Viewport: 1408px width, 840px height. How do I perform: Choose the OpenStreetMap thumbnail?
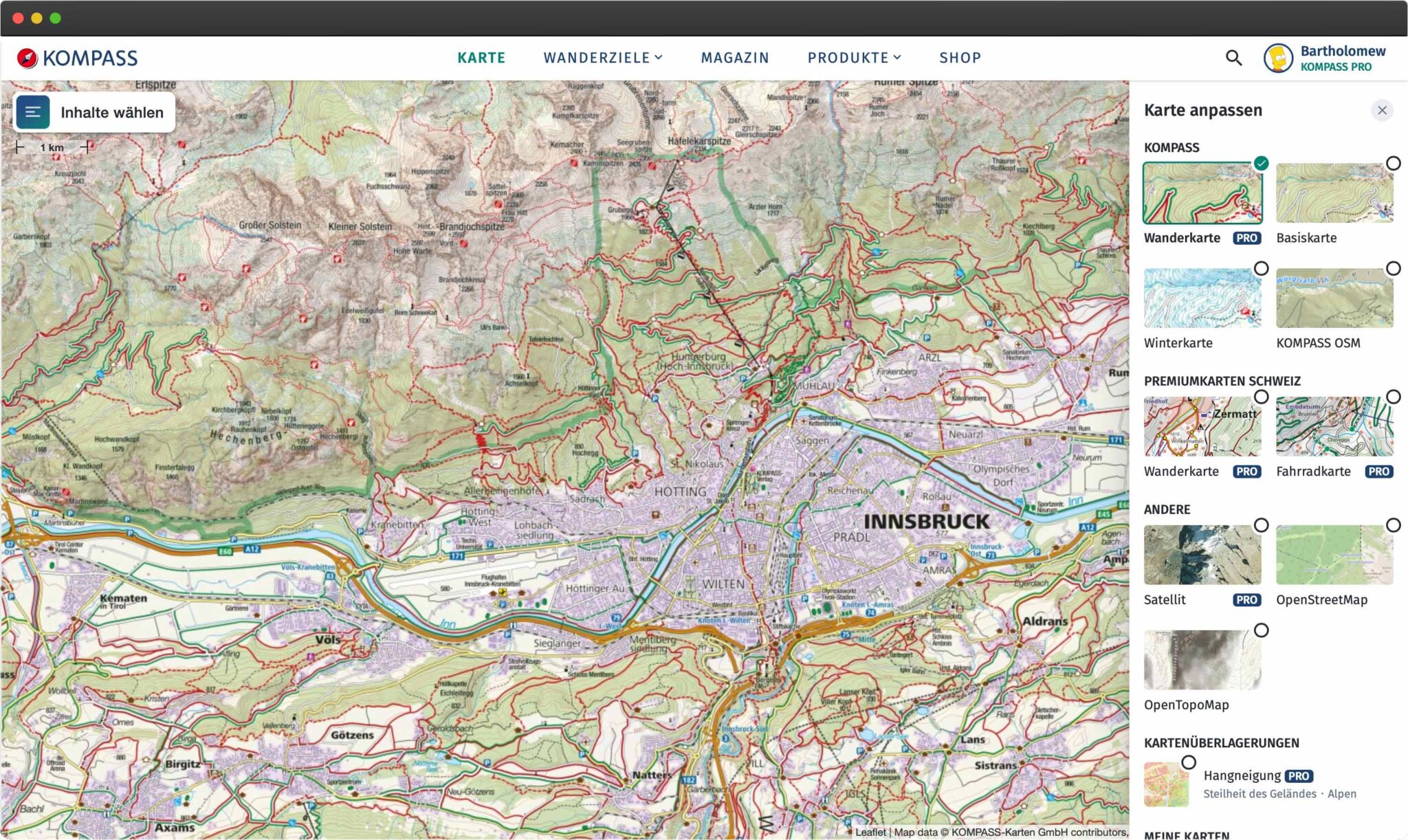pos(1334,555)
